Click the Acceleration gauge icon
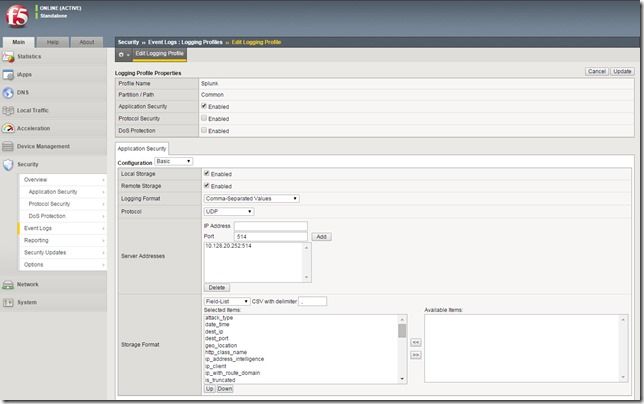Screen dimensions: 644x404 [x=9, y=128]
